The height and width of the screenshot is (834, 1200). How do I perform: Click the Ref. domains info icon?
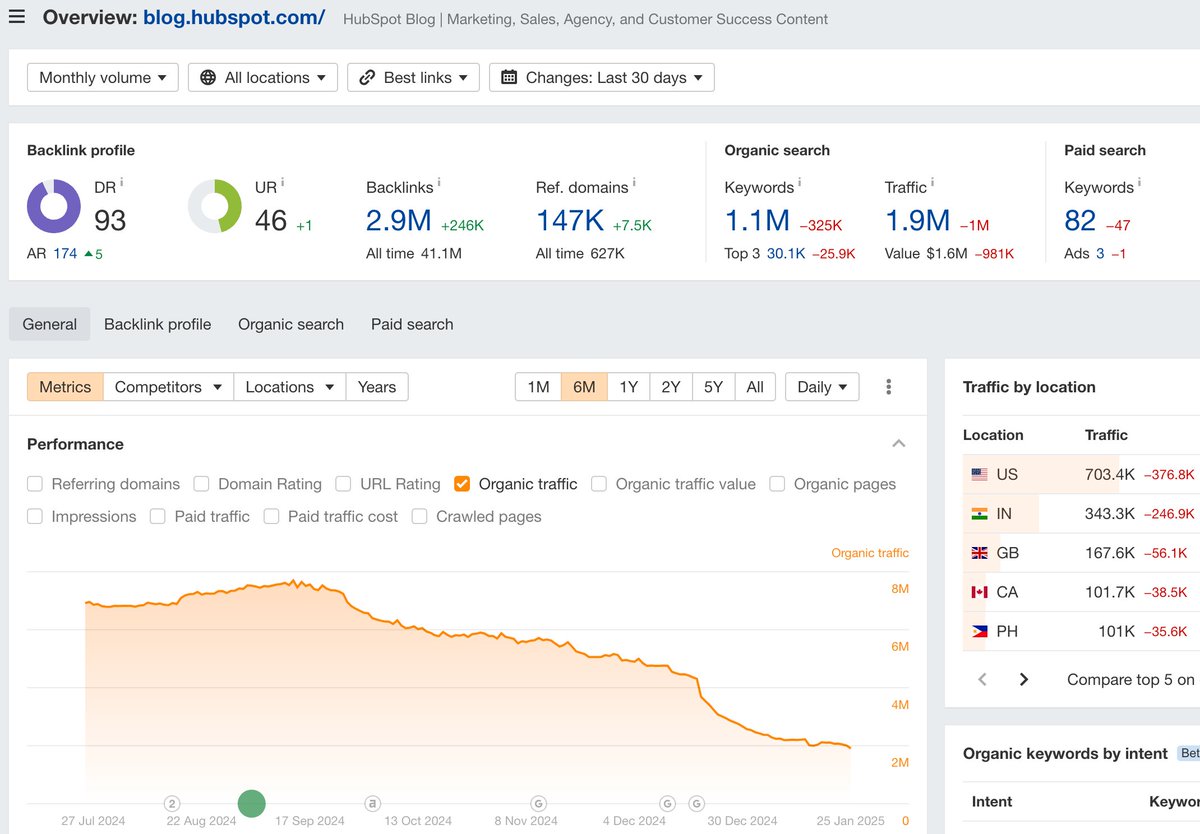tap(634, 183)
